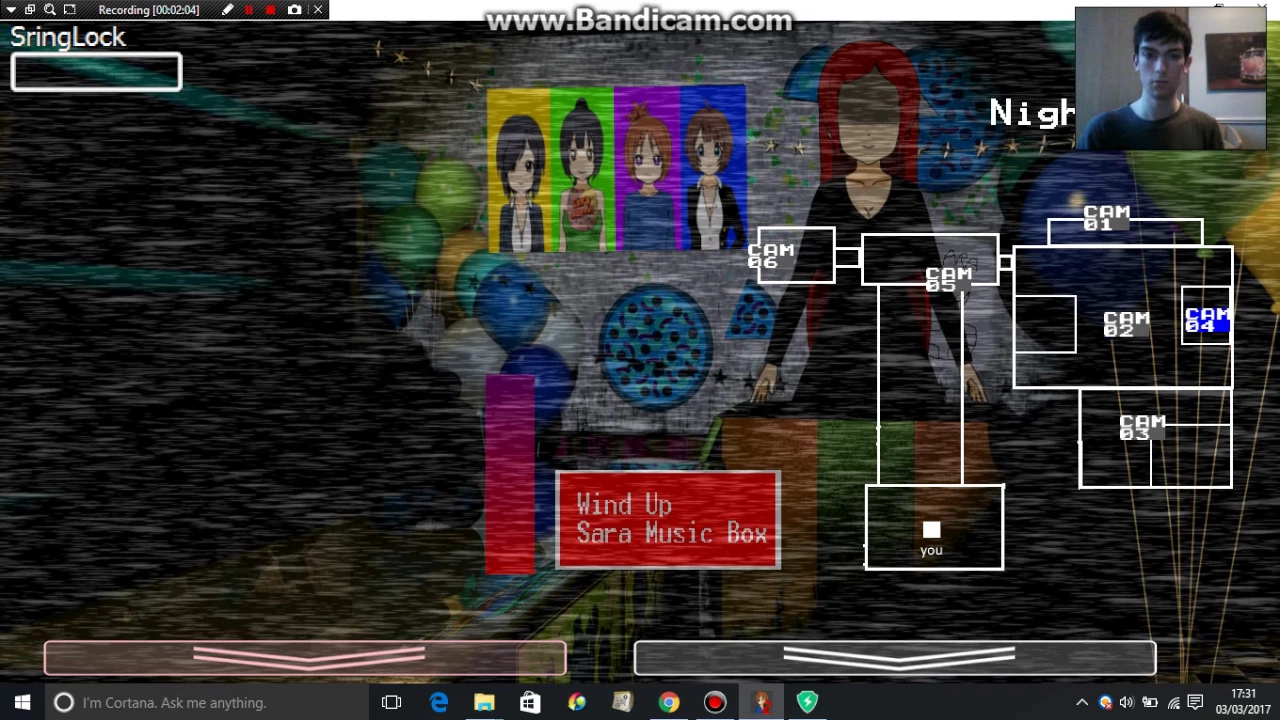Click the green character poster panel
1280x720 pixels.
[x=582, y=168]
